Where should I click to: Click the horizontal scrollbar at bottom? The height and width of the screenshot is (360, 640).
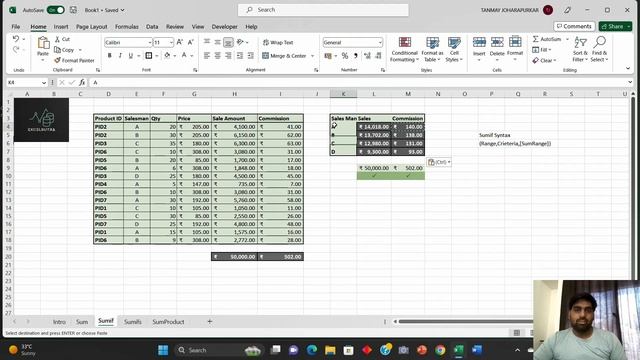click(465, 322)
